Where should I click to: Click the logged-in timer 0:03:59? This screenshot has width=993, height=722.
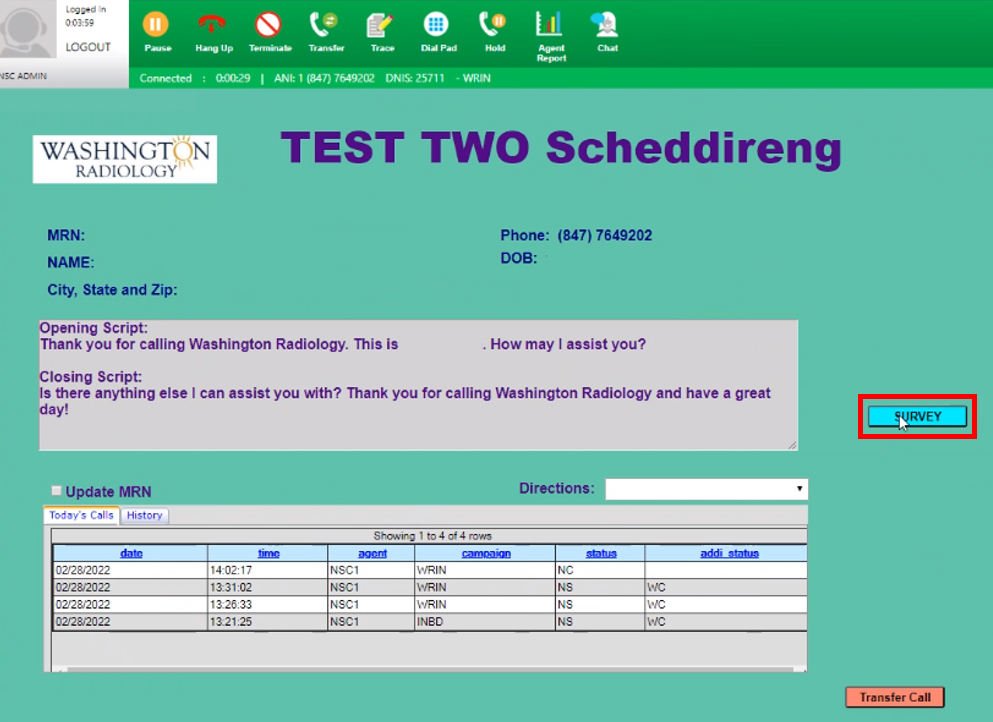pyautogui.click(x=79, y=23)
